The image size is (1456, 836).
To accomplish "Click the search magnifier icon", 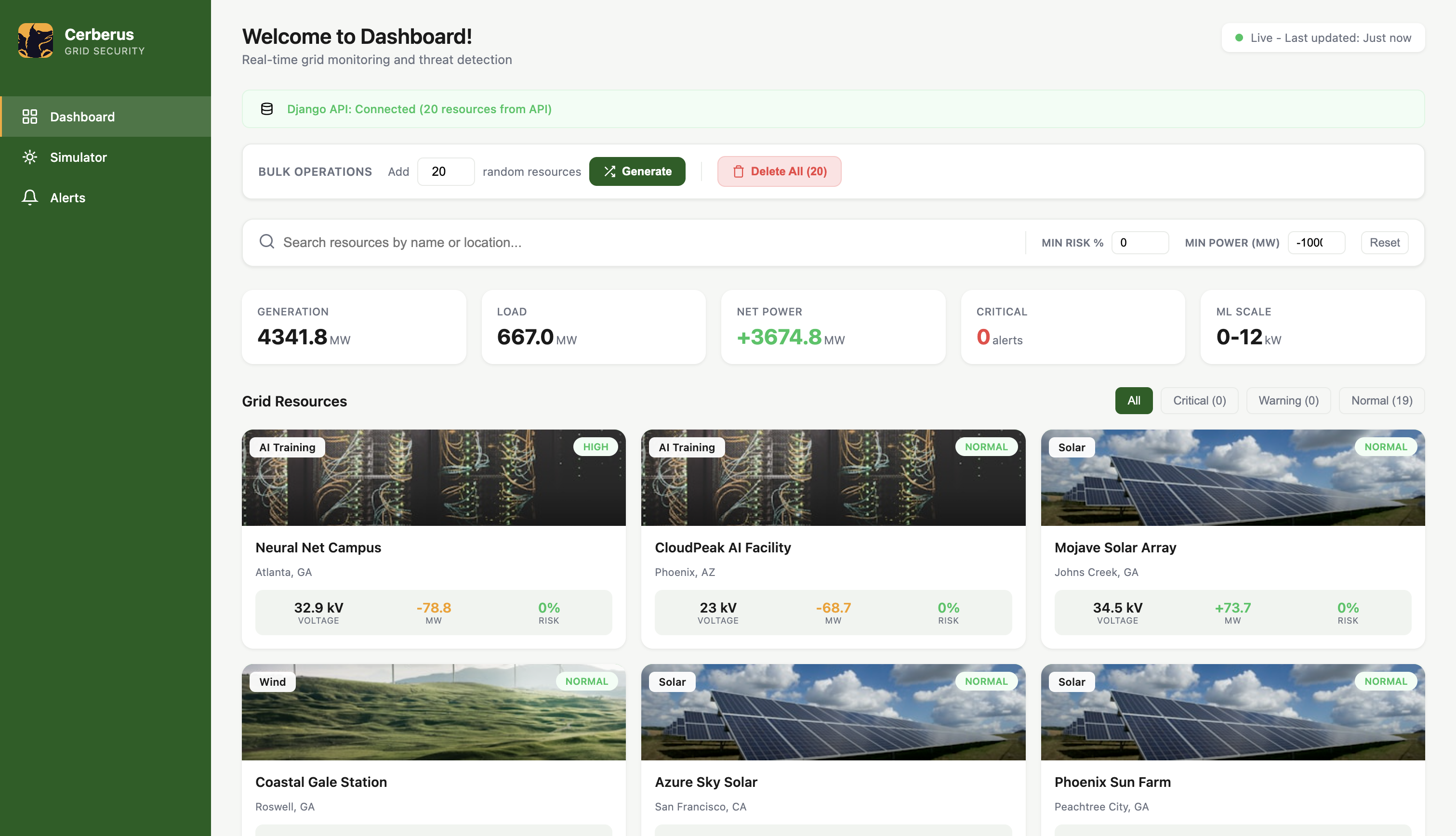I will [x=266, y=242].
